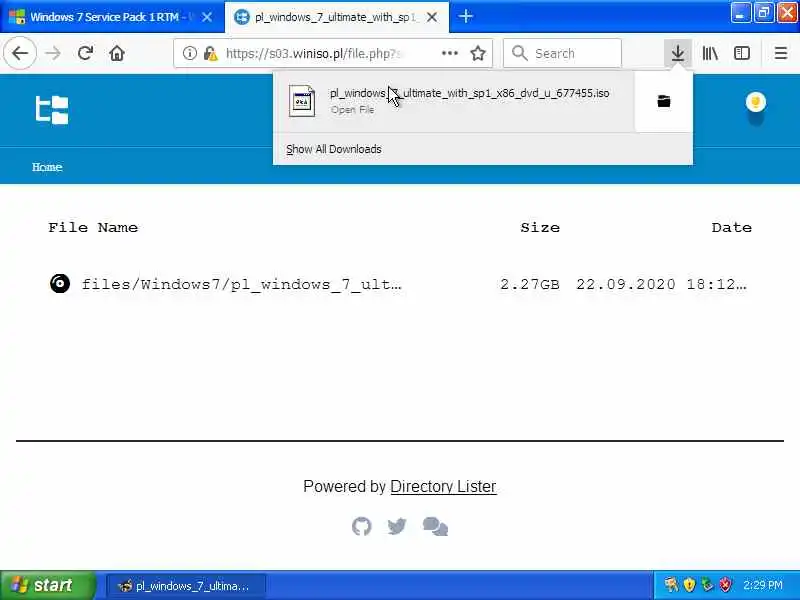Click the Directory Lister logo in header

click(52, 110)
